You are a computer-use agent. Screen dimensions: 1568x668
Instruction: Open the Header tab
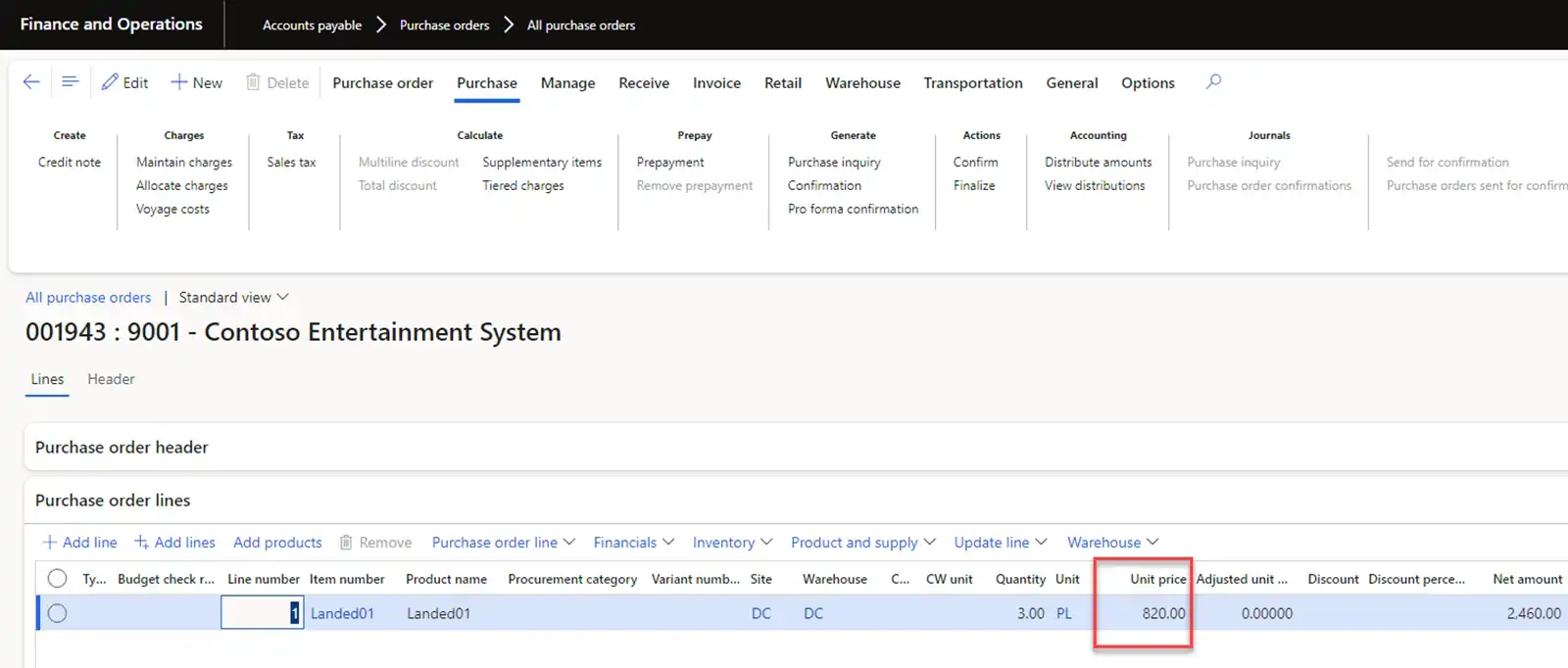click(111, 379)
